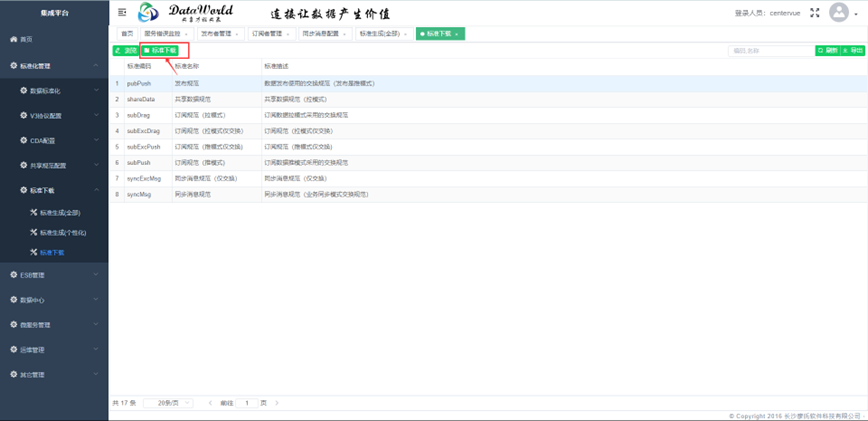
Task: Click the wrench icon of 标准生成(全部)
Action: [34, 212]
